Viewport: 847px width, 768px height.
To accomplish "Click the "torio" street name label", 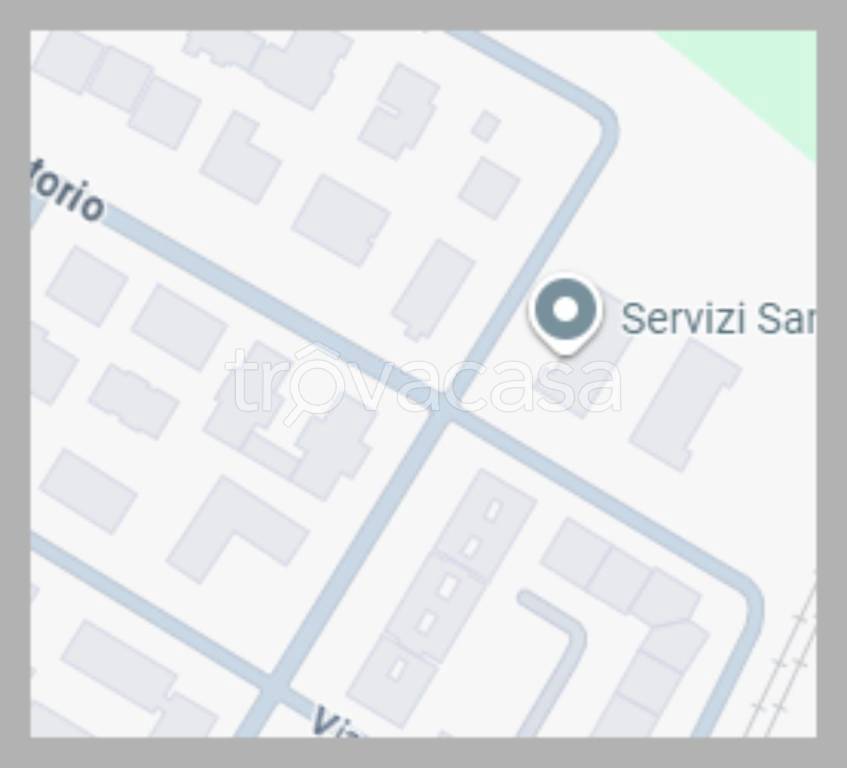I will pyautogui.click(x=66, y=193).
